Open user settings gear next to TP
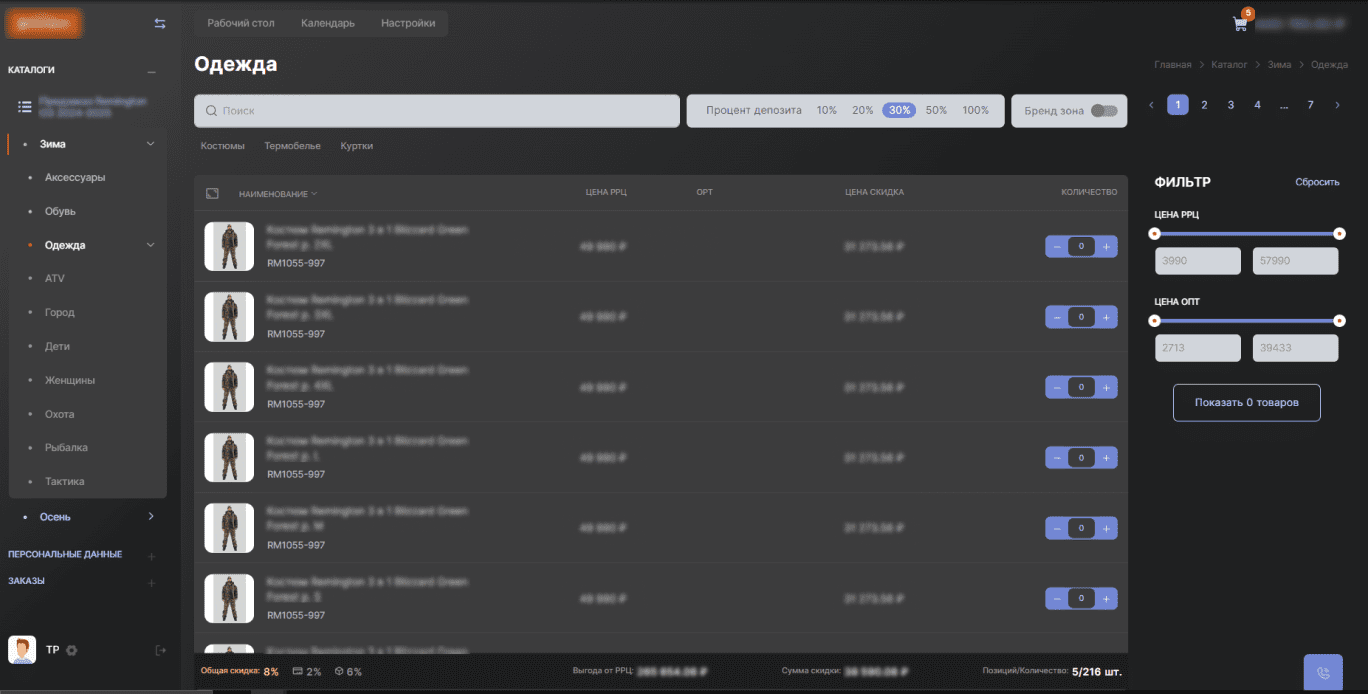1368x694 pixels. [x=72, y=650]
